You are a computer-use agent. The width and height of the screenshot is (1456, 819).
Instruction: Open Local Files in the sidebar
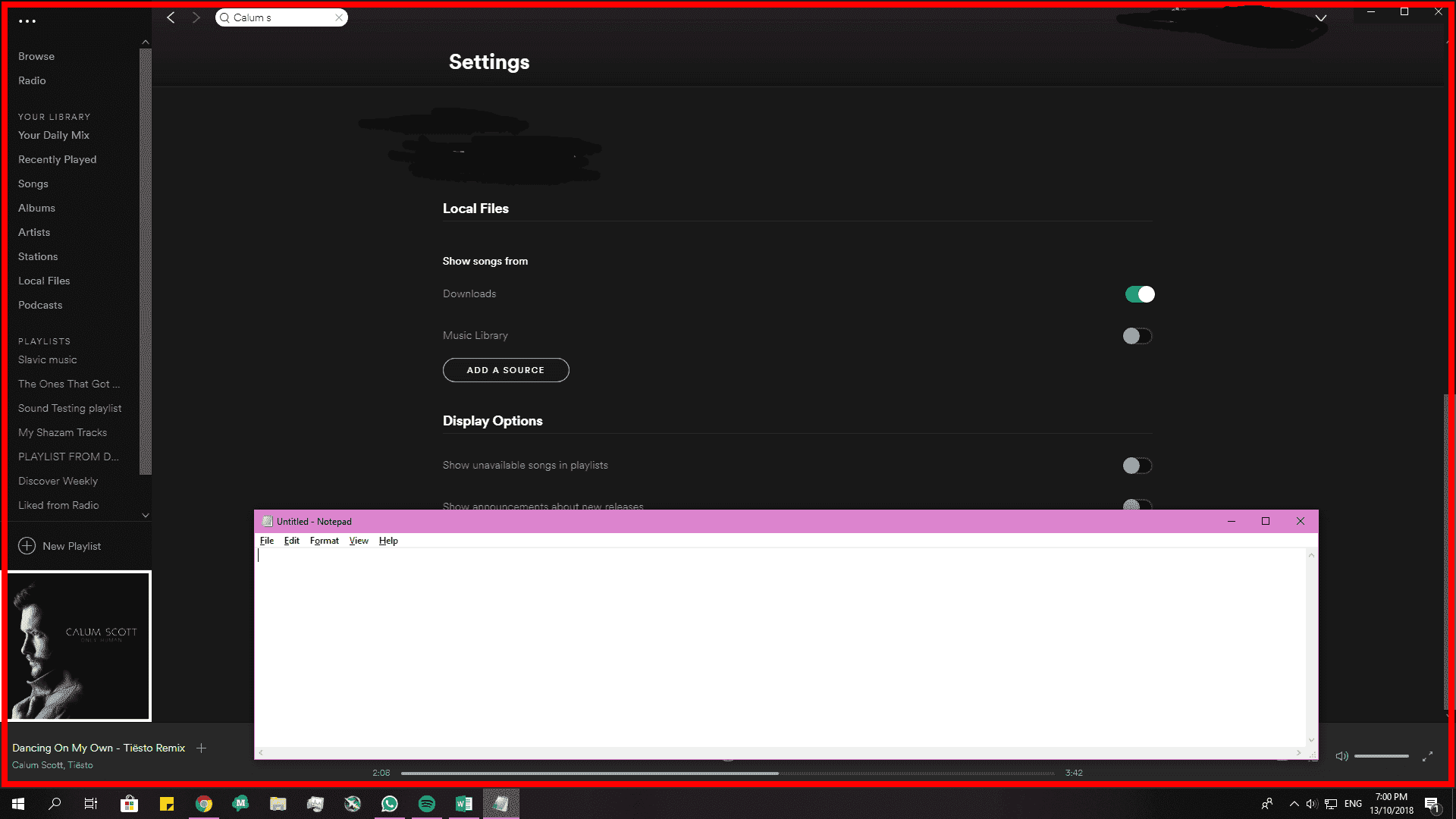[x=44, y=281]
